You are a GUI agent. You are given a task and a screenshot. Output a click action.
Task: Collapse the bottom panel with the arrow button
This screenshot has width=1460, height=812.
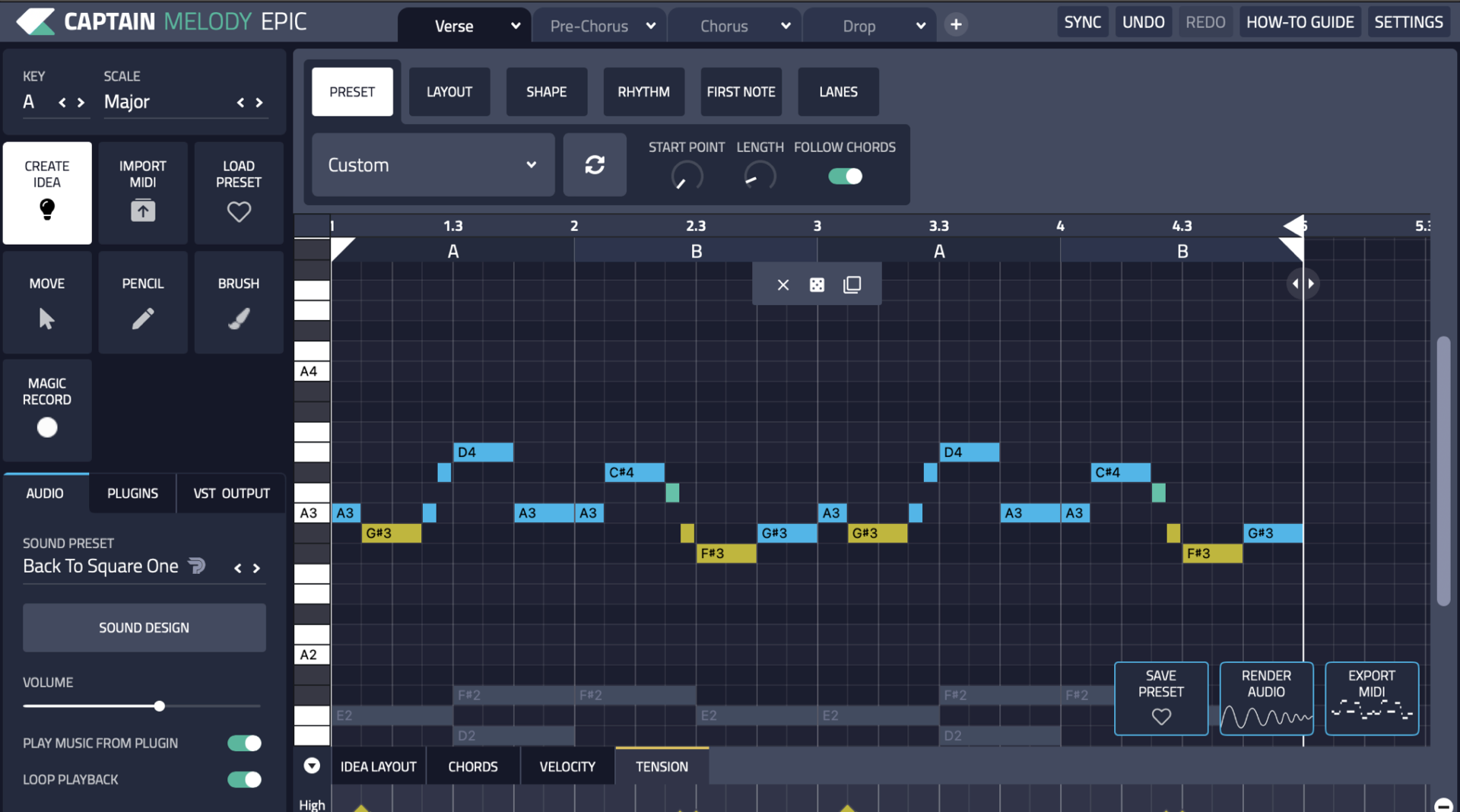coord(312,766)
